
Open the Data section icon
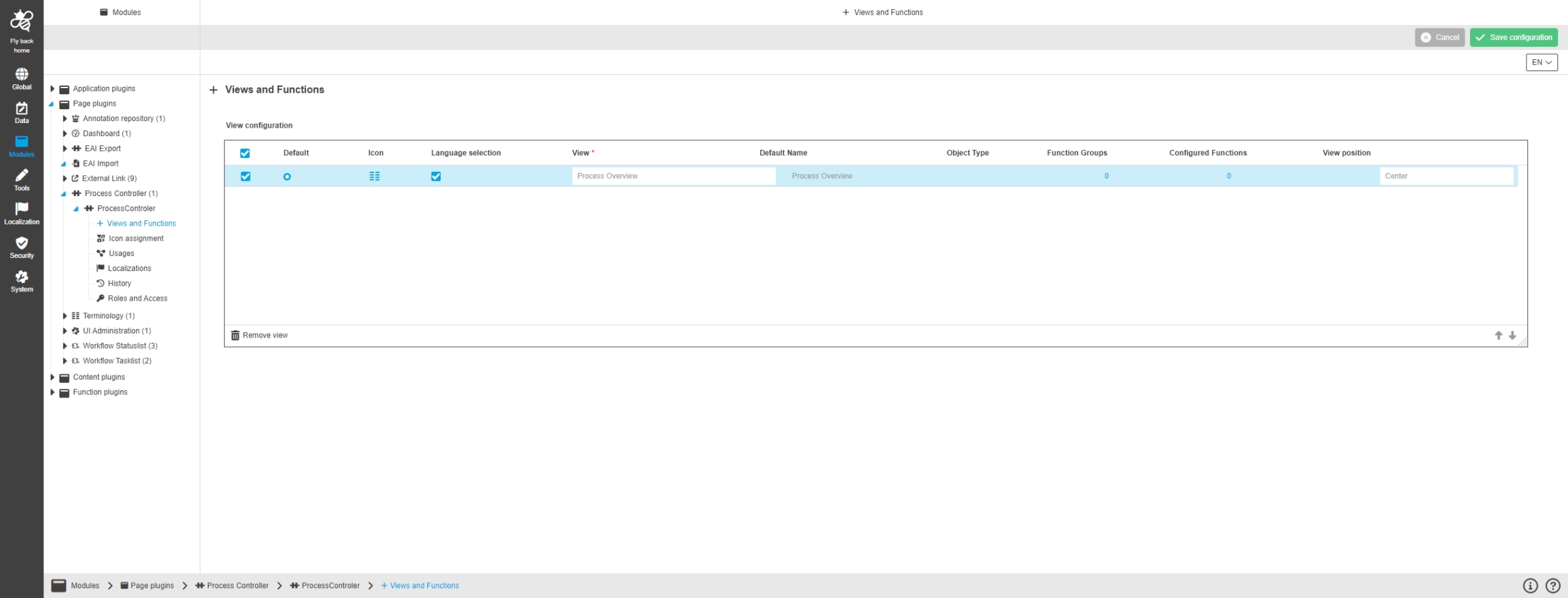coord(22,109)
